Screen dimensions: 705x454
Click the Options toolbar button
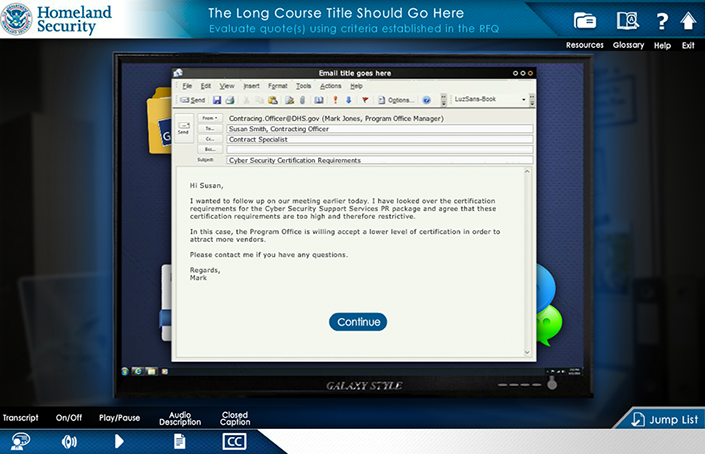tap(396, 100)
